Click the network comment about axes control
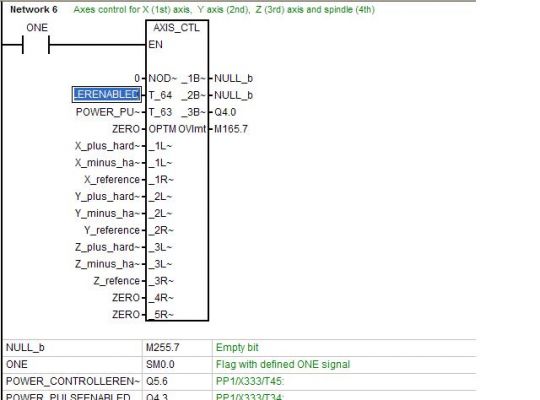This screenshot has height=400, width=540. coord(224,10)
